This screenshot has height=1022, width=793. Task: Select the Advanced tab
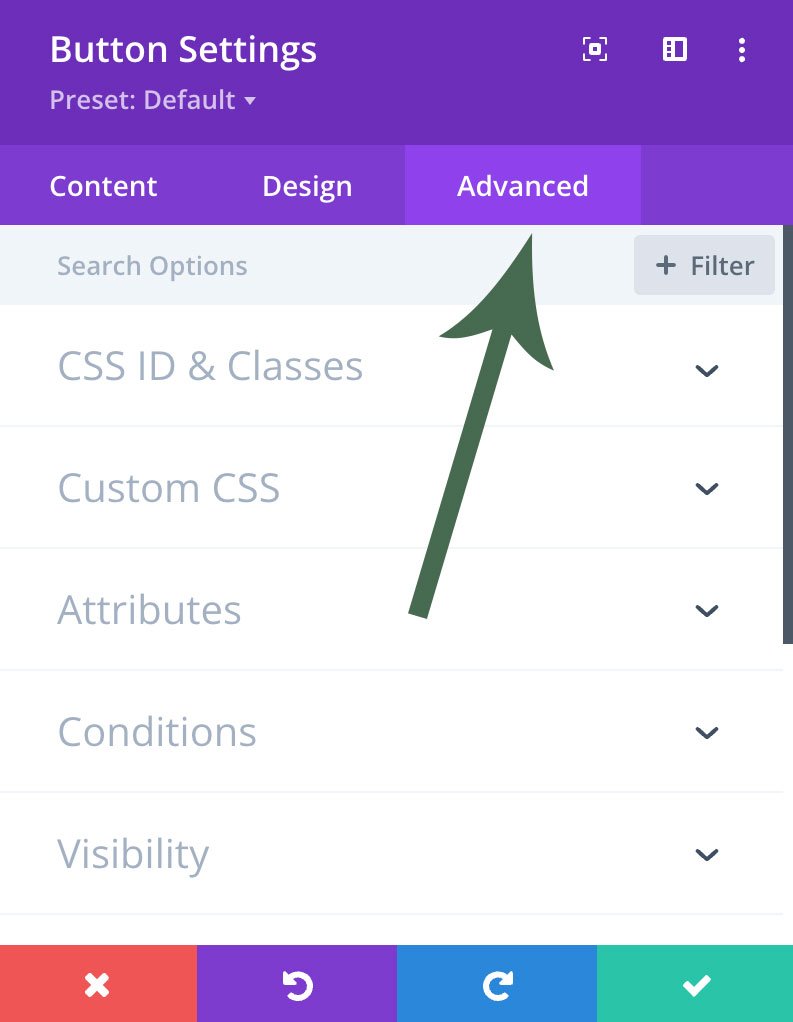point(522,186)
